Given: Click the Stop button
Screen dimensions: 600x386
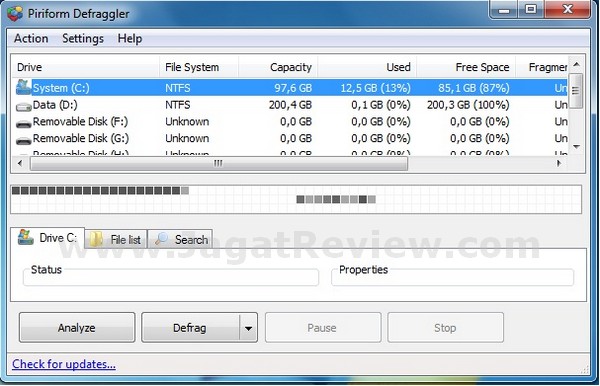Looking at the screenshot, I should pyautogui.click(x=445, y=327).
